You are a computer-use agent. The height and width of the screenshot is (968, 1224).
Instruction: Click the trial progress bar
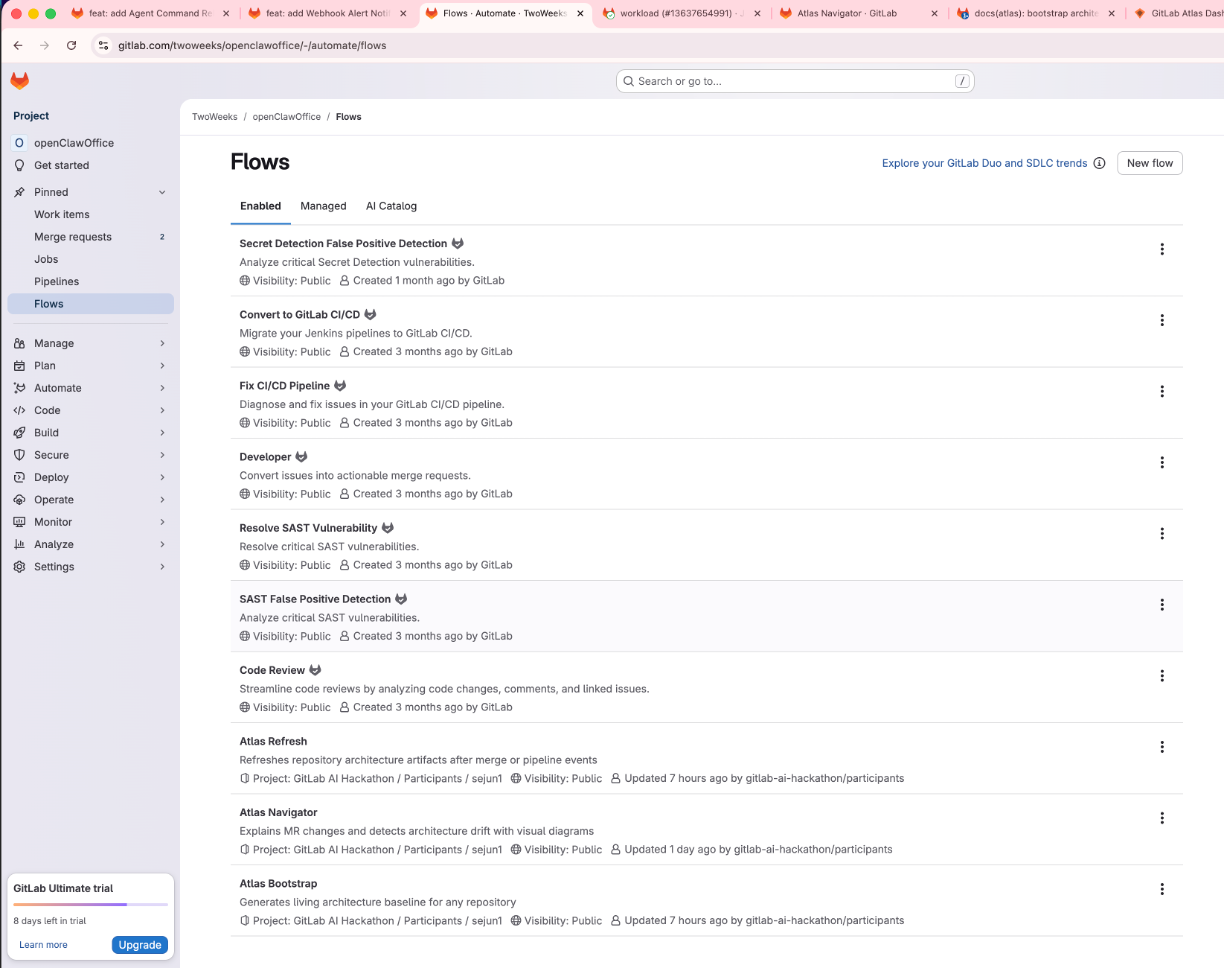pyautogui.click(x=90, y=904)
